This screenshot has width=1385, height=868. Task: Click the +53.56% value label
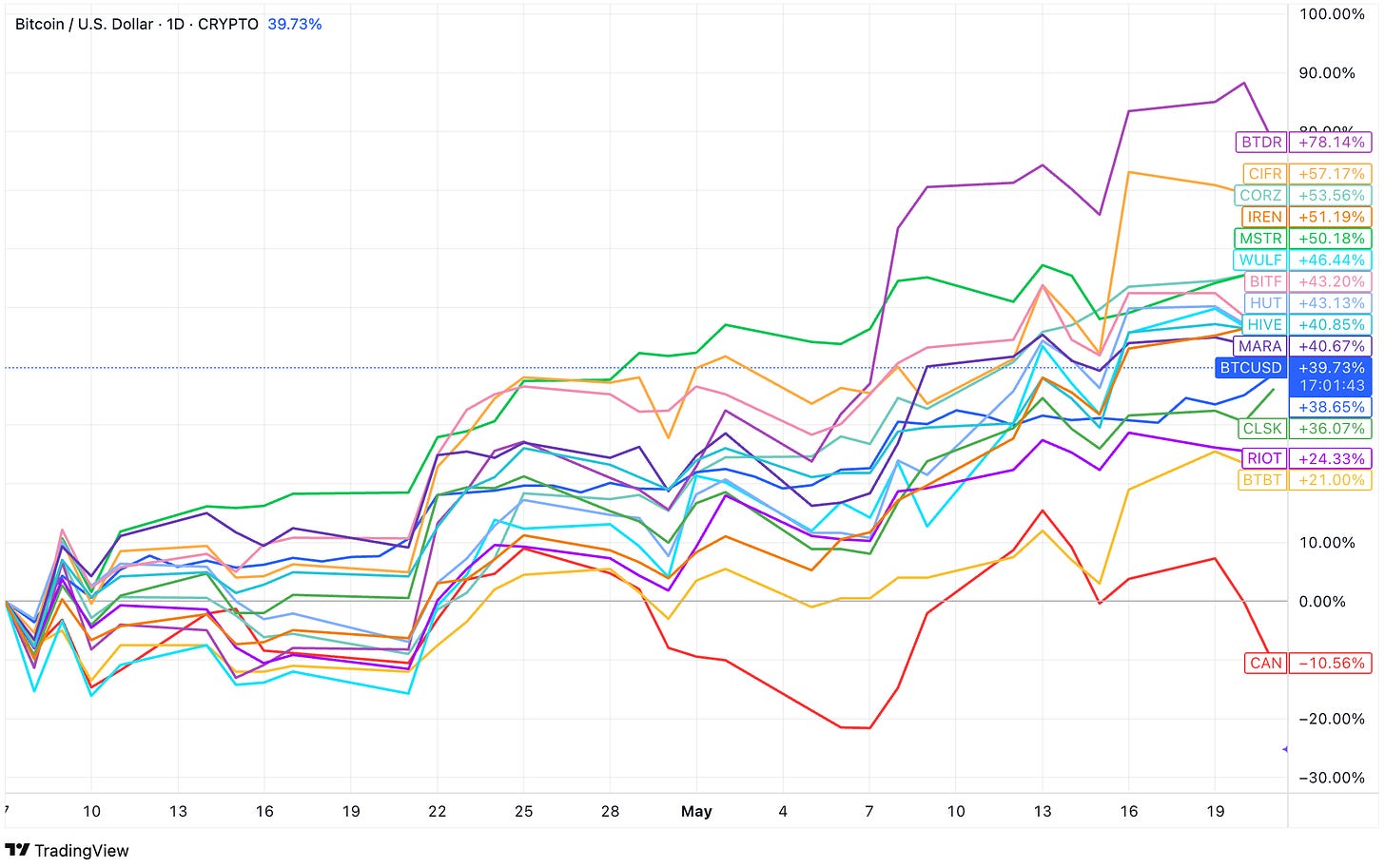pos(1331,195)
